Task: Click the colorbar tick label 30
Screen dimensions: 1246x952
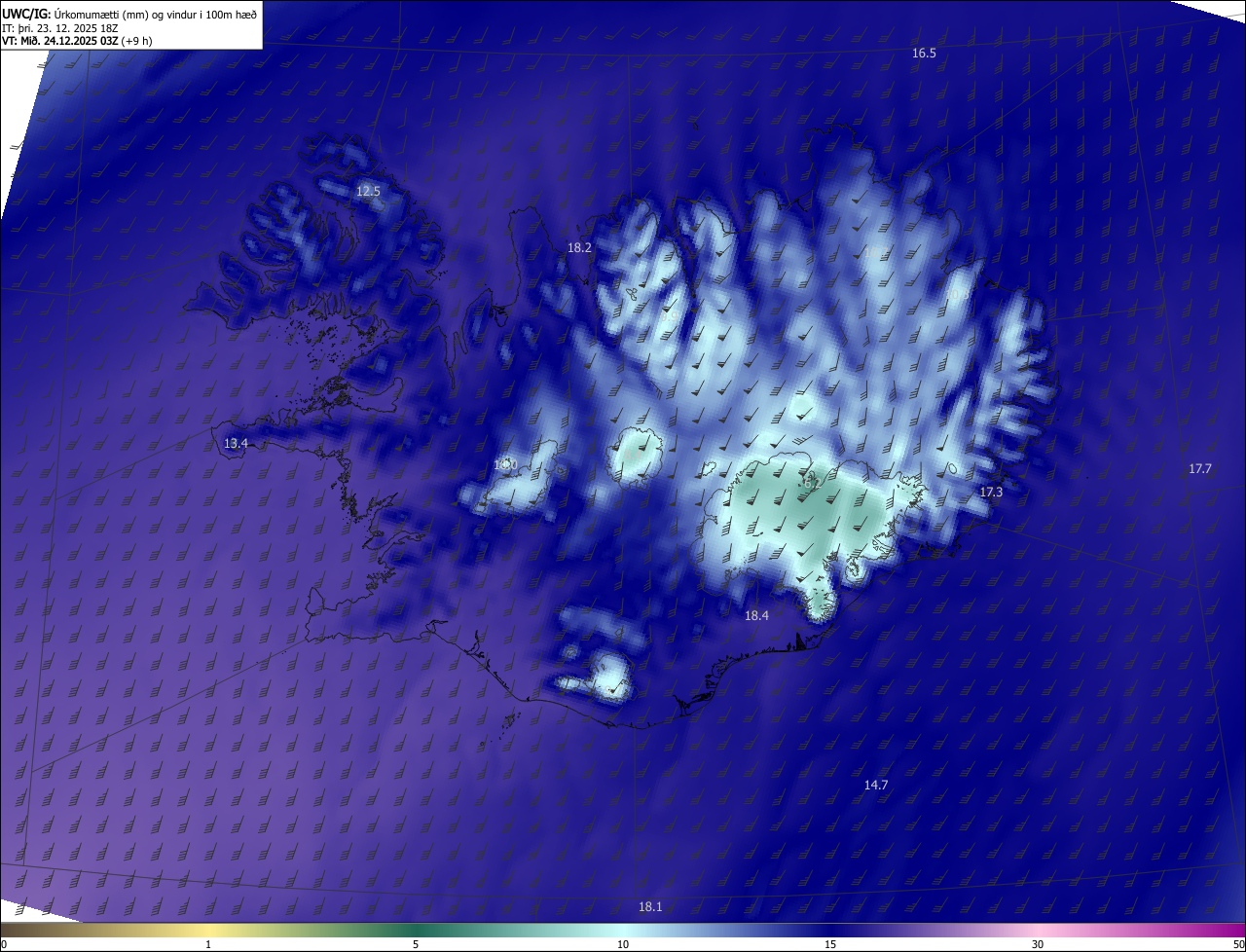Action: pos(1038,944)
